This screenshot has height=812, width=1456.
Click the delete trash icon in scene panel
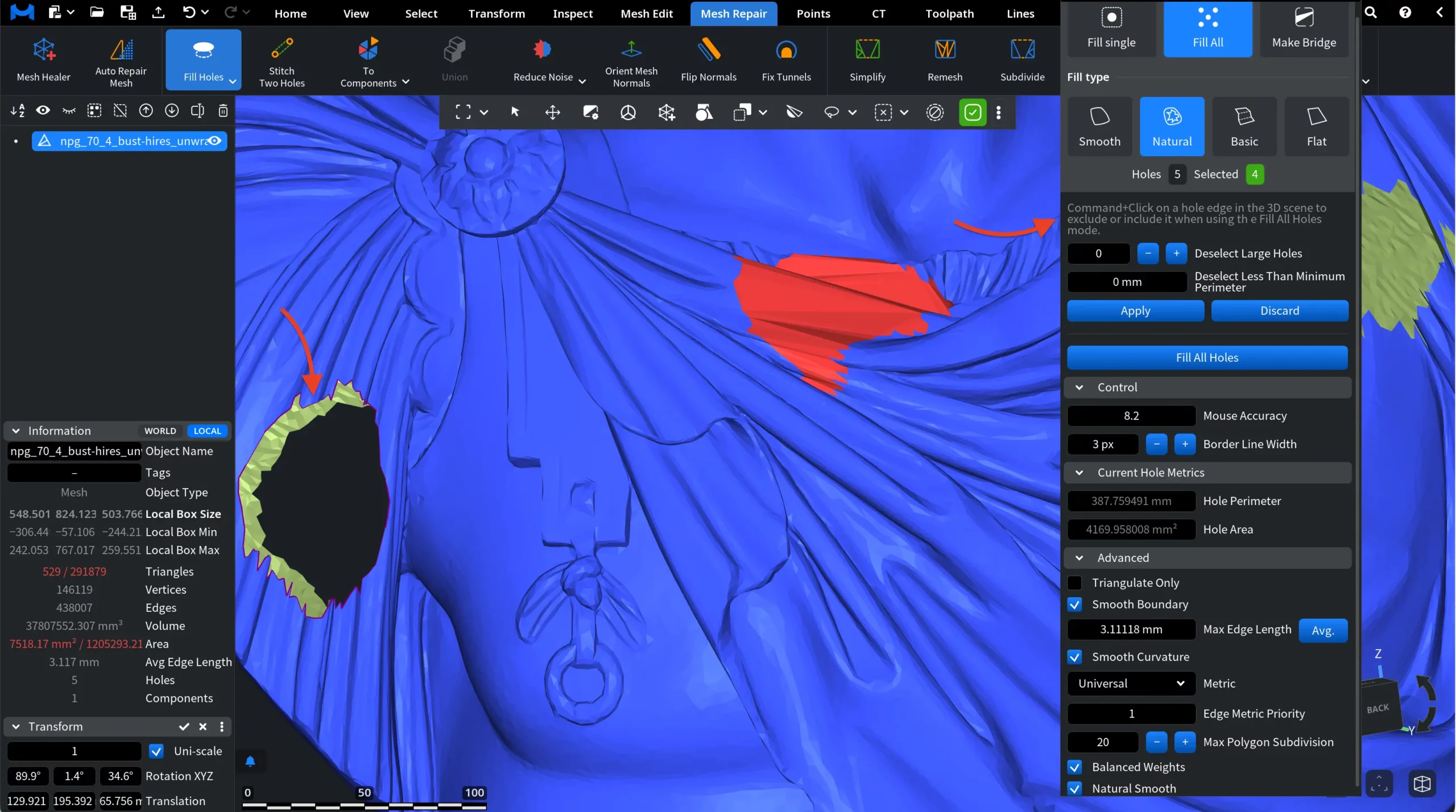[223, 110]
